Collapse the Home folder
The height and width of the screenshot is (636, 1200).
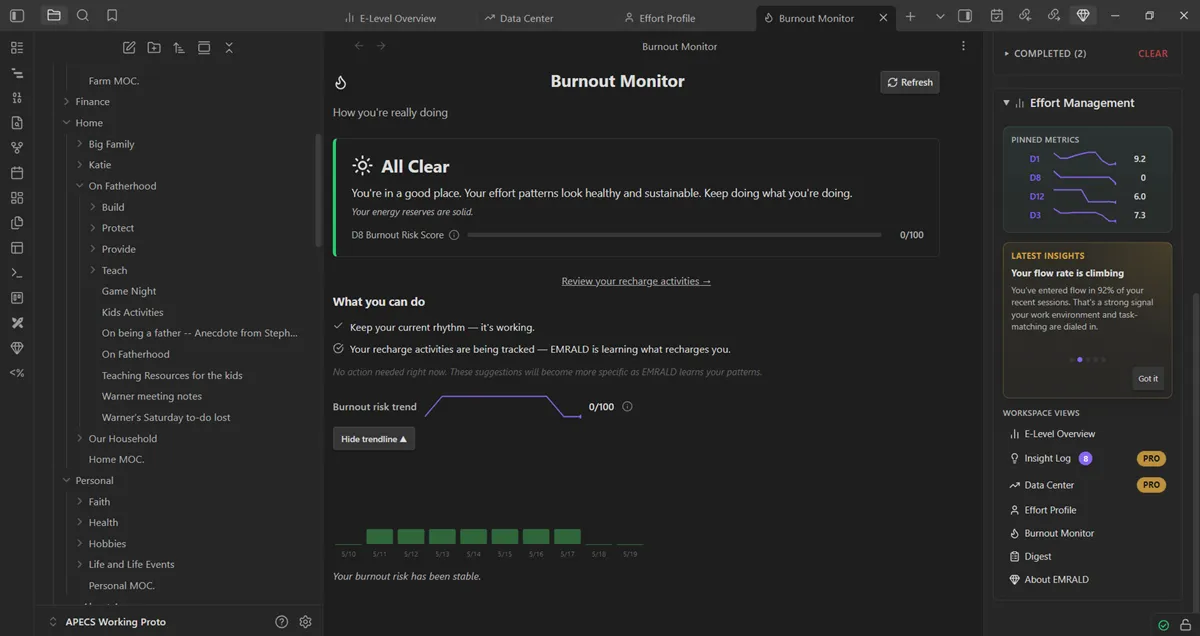(x=66, y=123)
